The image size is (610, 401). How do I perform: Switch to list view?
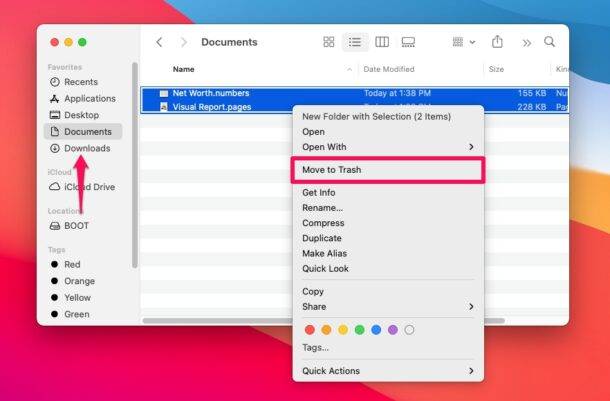coord(354,42)
